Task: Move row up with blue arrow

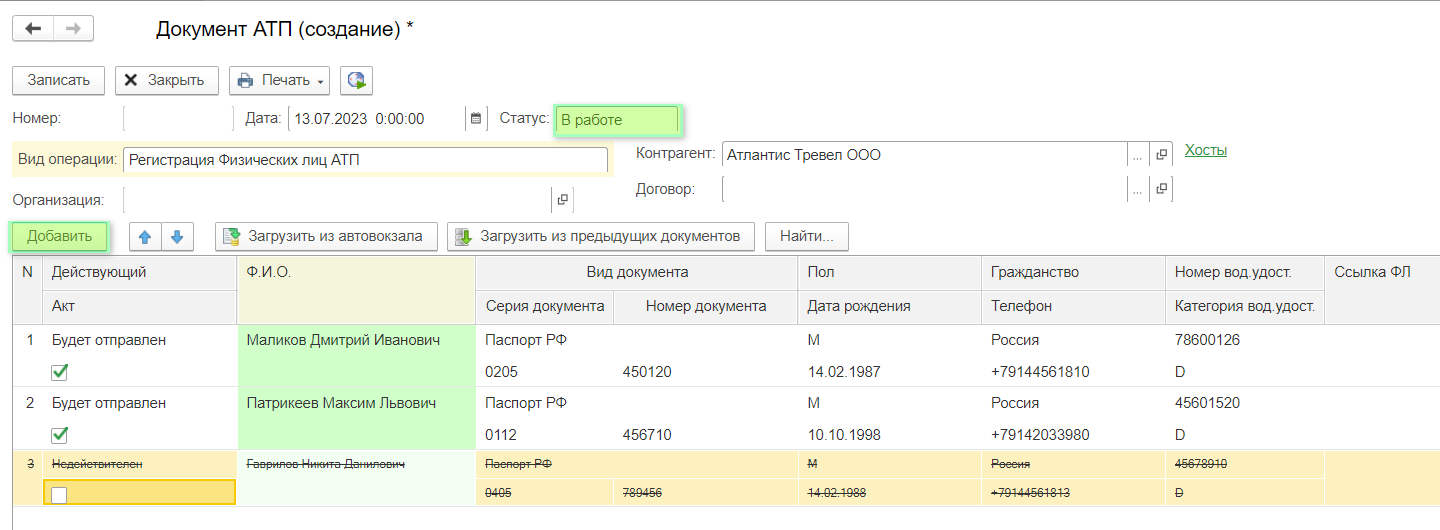Action: pyautogui.click(x=145, y=237)
